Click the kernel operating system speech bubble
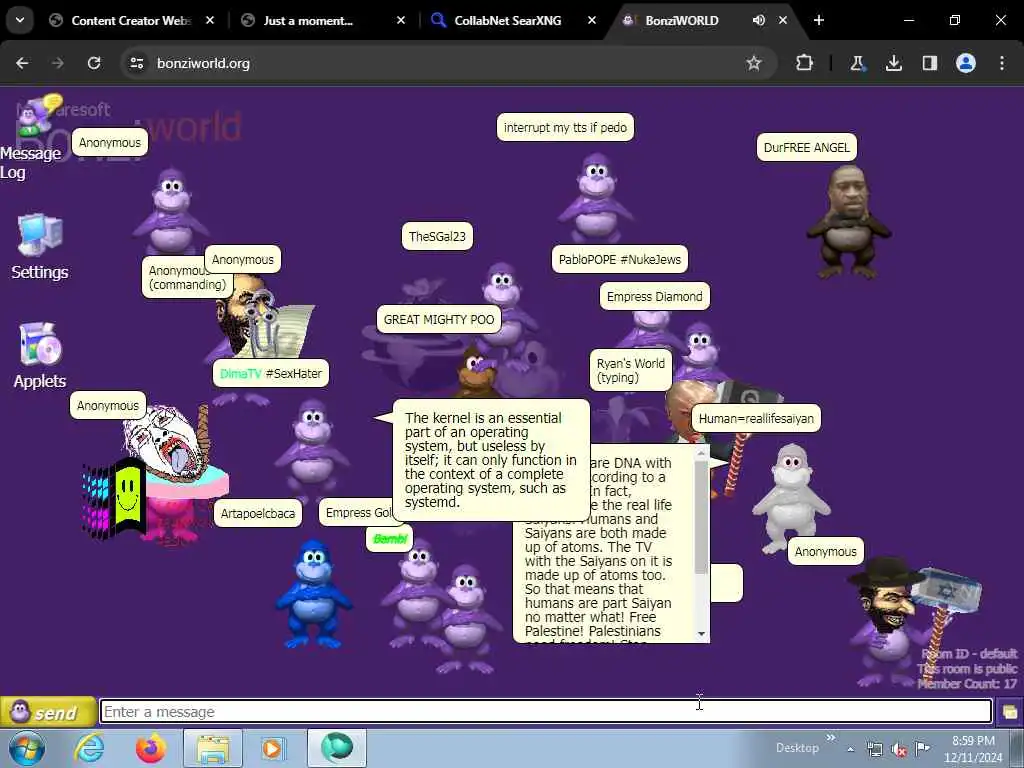Screen dimensions: 1024x768 pyautogui.click(x=491, y=460)
